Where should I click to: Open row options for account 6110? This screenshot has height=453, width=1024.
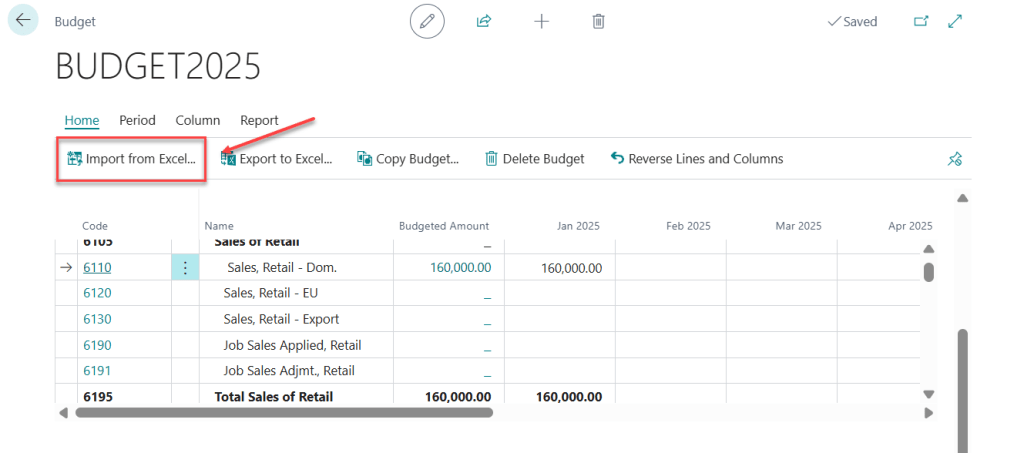pyautogui.click(x=185, y=268)
